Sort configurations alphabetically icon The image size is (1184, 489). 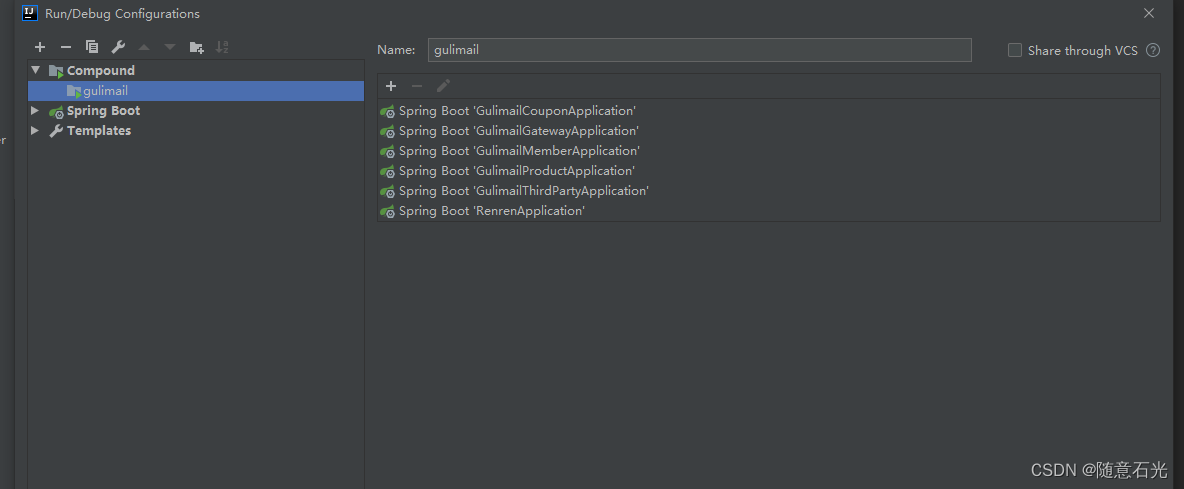(222, 48)
